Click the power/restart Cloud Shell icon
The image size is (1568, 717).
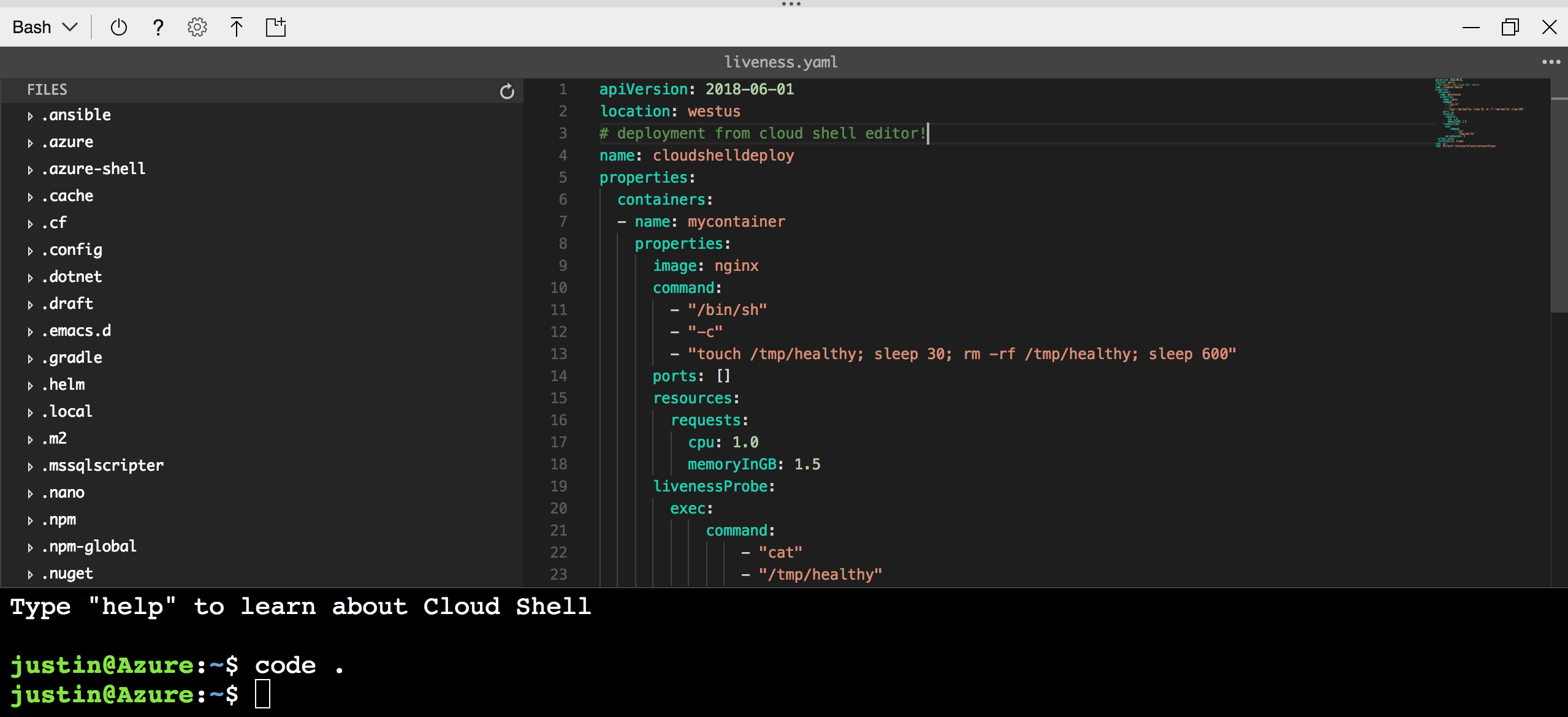pos(118,27)
